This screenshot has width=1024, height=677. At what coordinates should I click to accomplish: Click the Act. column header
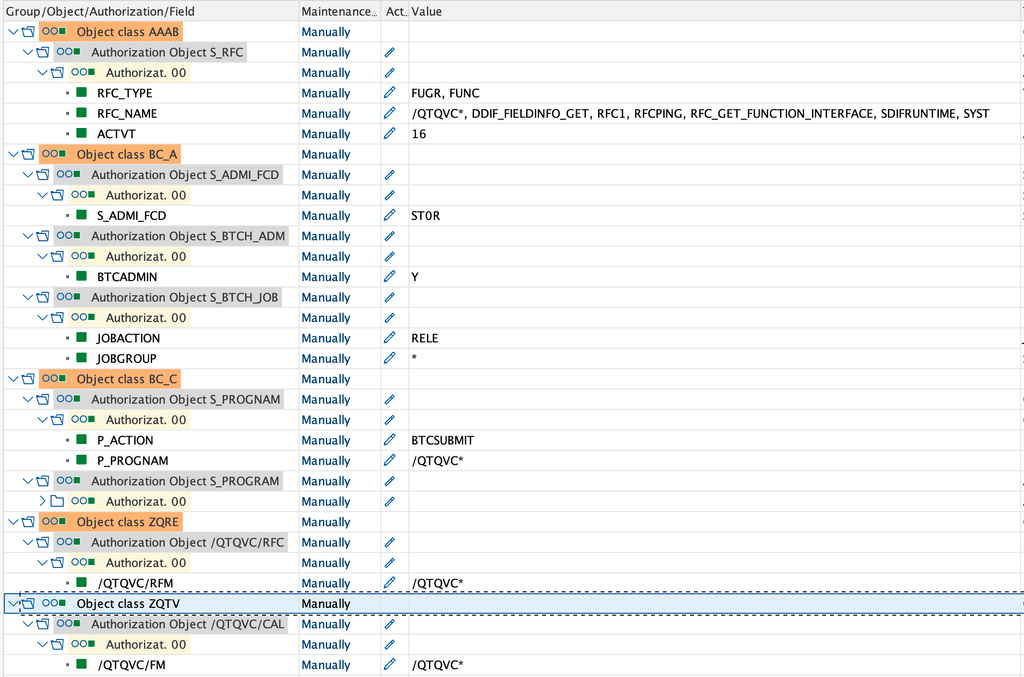(395, 11)
